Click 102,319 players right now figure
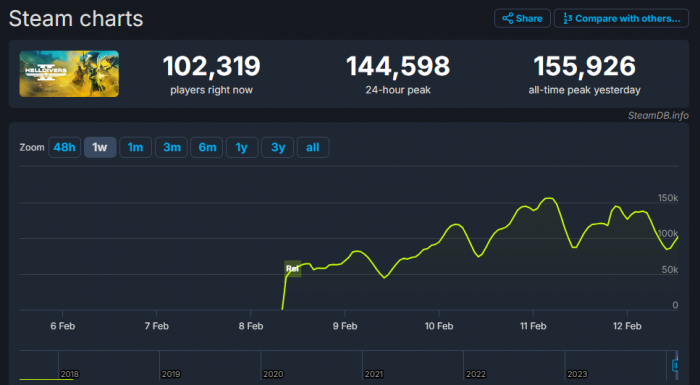Image resolution: width=700 pixels, height=385 pixels. 212,66
